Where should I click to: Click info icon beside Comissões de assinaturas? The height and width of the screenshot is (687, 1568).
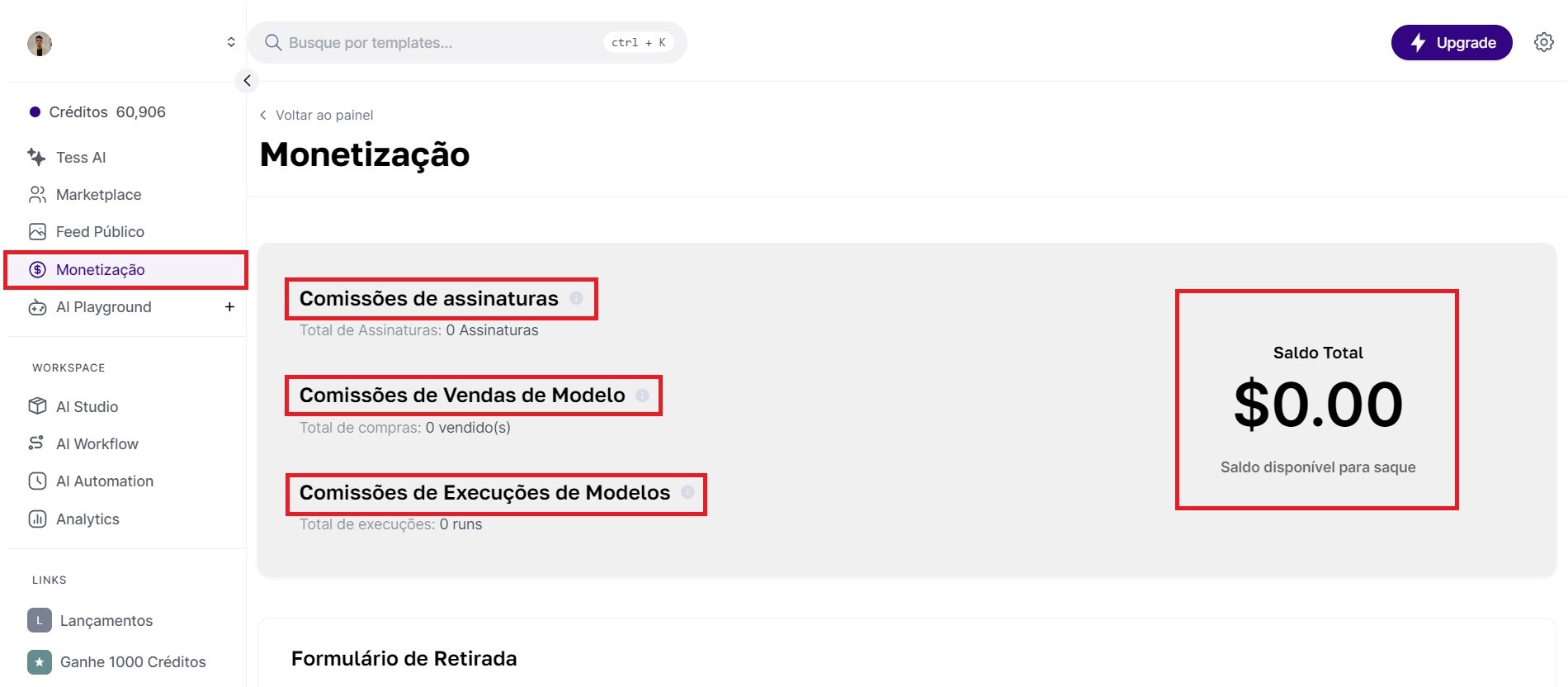click(576, 298)
